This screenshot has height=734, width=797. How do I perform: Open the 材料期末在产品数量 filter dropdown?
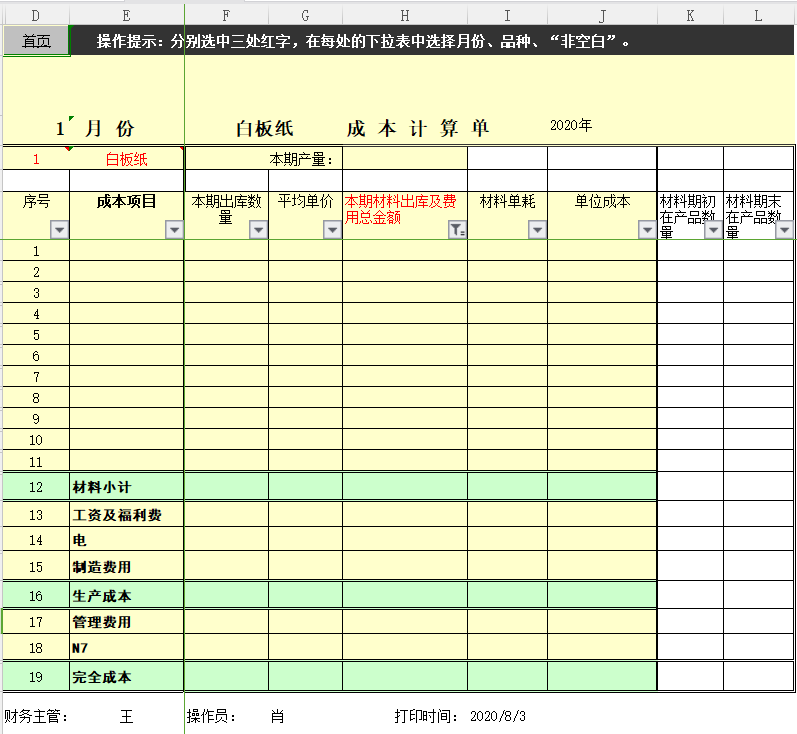pyautogui.click(x=785, y=230)
